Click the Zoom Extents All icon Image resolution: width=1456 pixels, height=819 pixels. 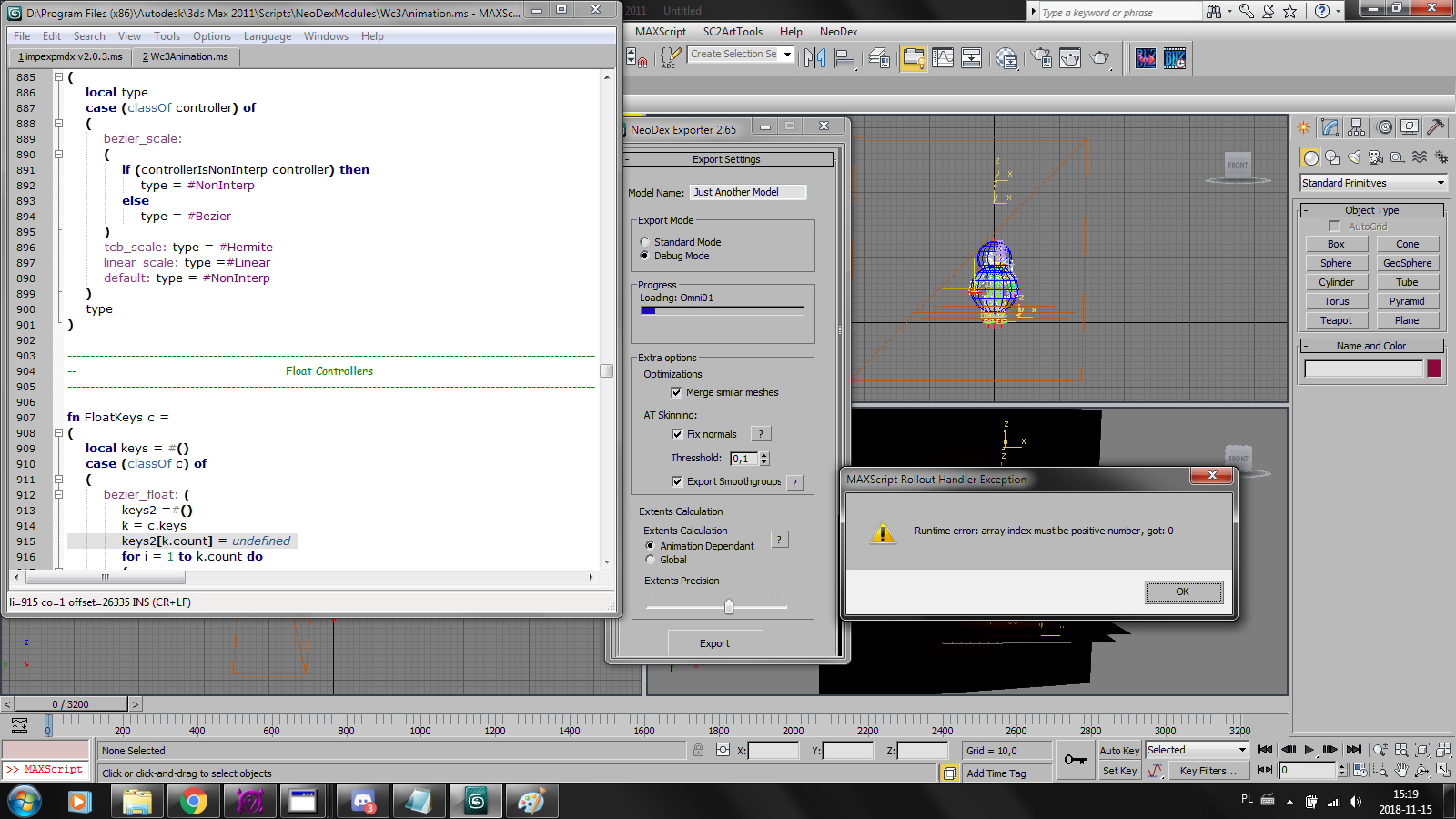[x=1443, y=750]
